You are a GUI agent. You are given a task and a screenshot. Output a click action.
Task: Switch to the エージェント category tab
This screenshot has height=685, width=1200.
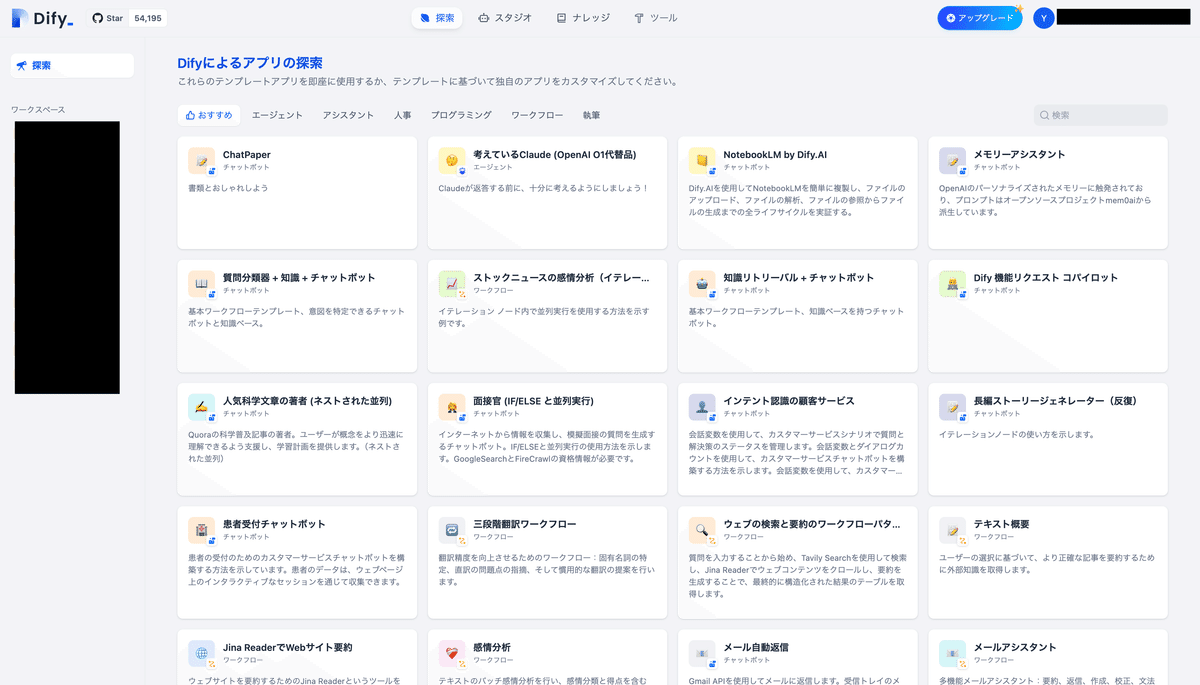[277, 115]
